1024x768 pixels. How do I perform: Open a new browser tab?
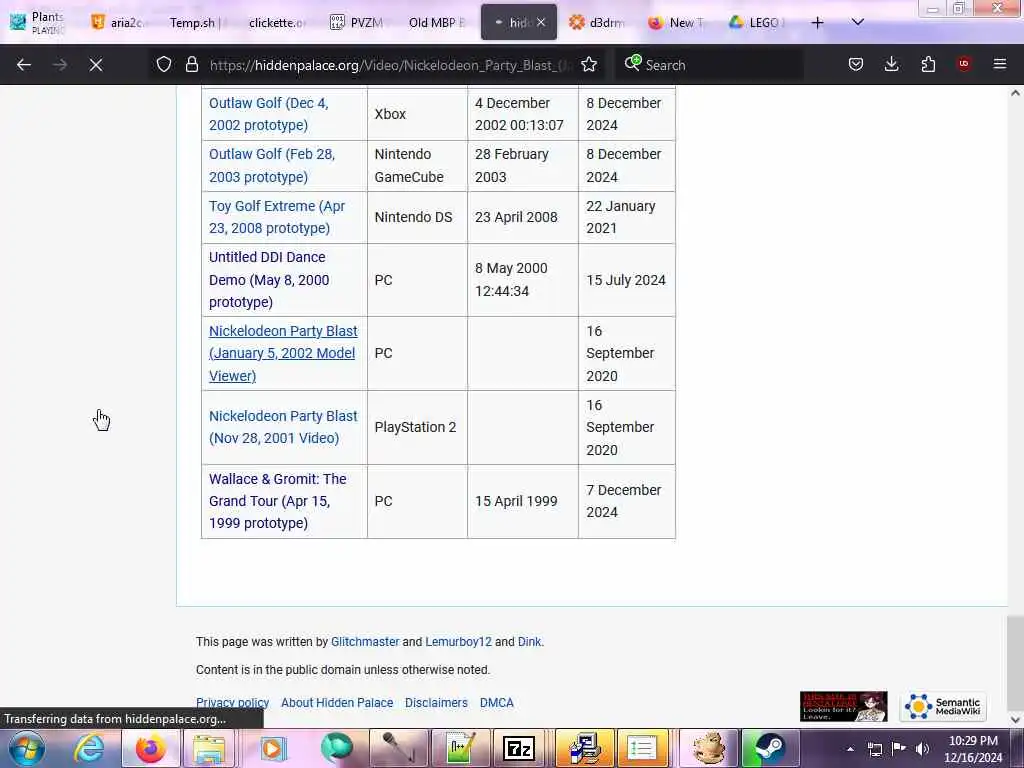[818, 23]
